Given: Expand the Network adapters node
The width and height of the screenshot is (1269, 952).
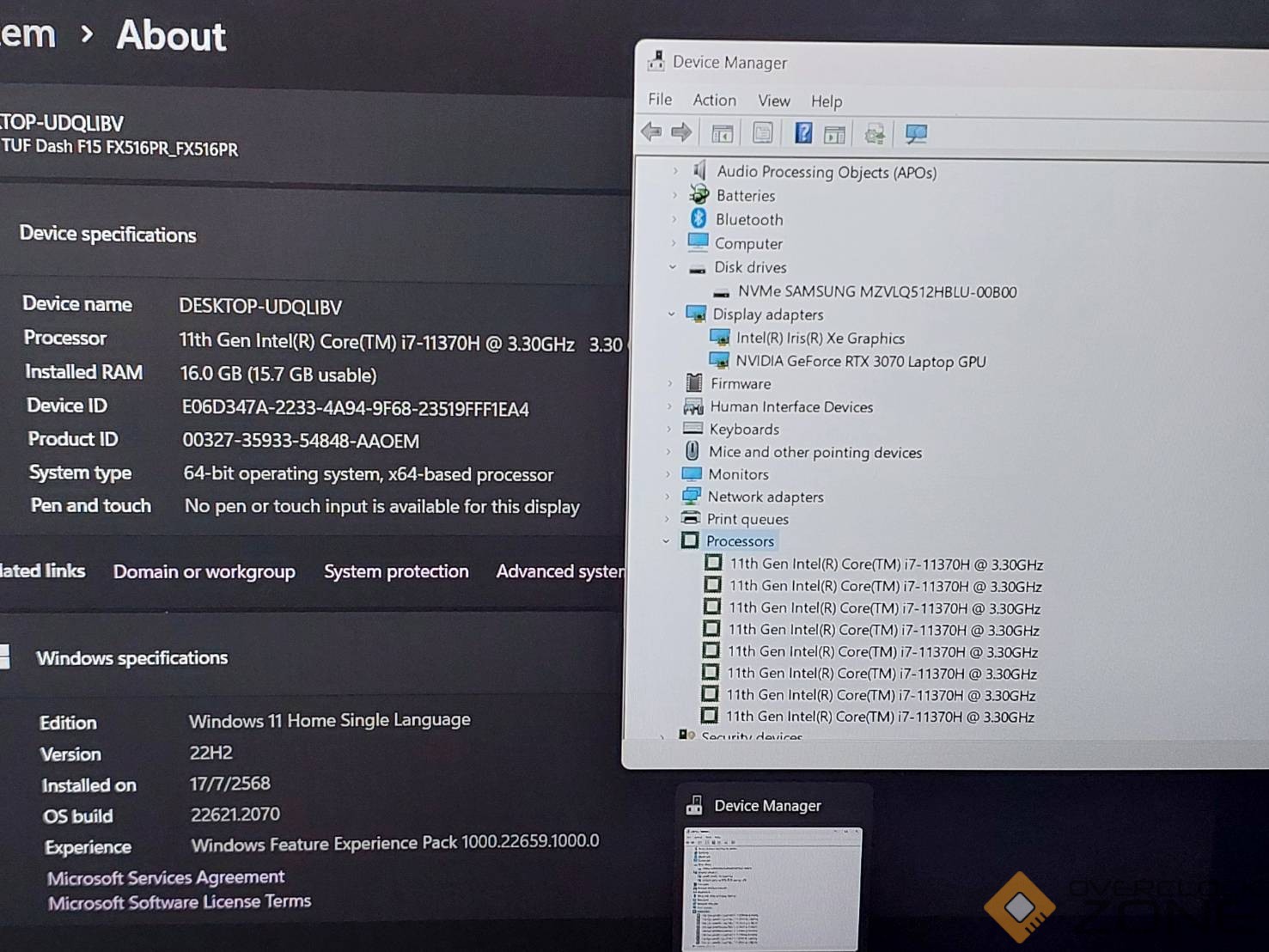Looking at the screenshot, I should pos(667,496).
